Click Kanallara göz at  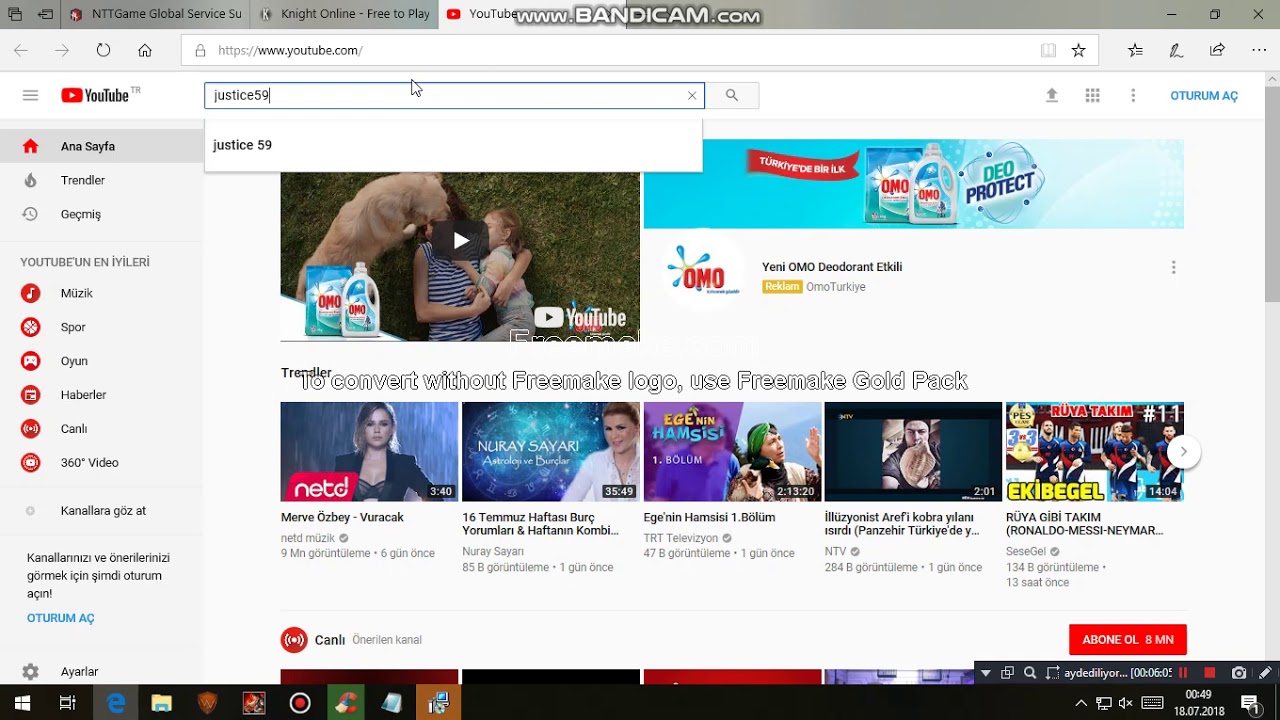101,510
